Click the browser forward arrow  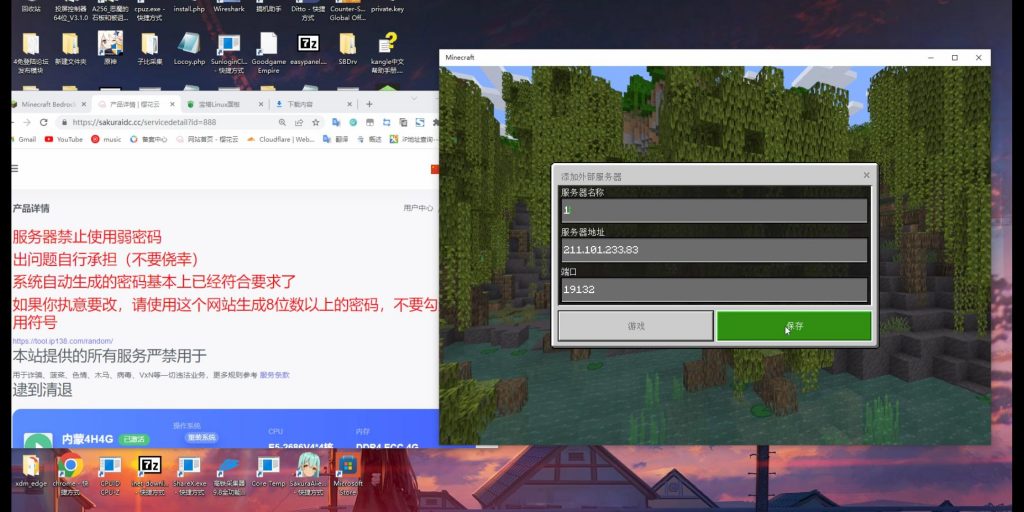[x=26, y=122]
